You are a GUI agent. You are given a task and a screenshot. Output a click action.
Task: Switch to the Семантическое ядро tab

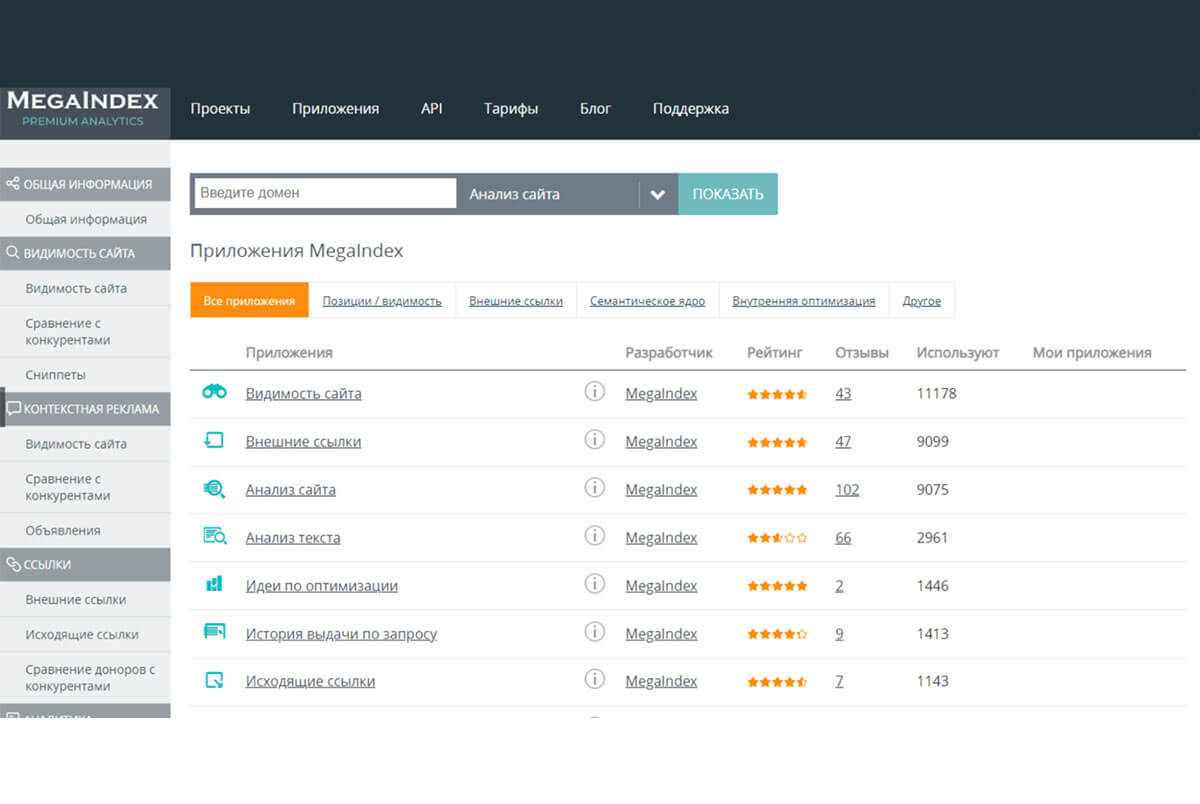tap(646, 299)
